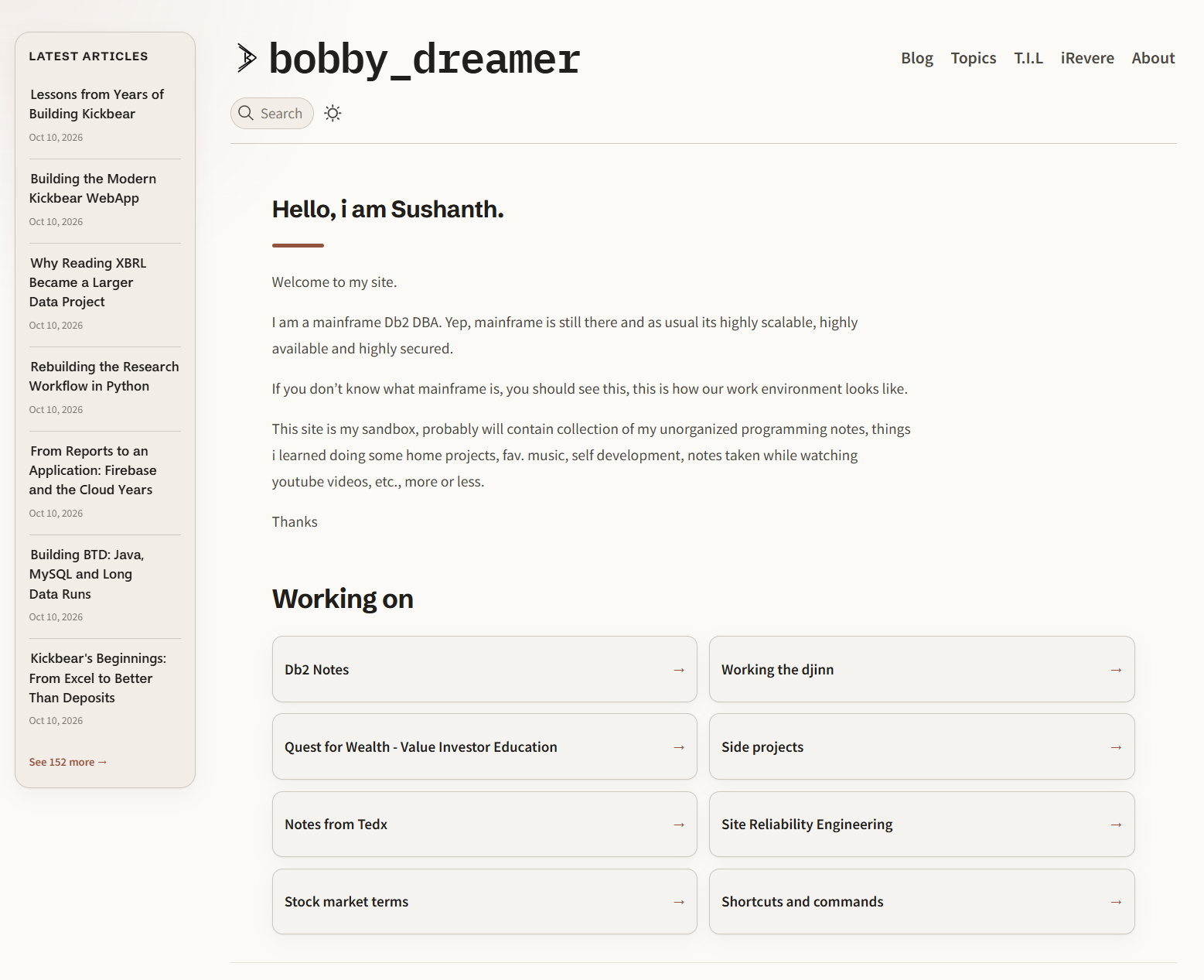Click the Hello, i am Sushanth heading
1204x980 pixels.
coord(387,210)
